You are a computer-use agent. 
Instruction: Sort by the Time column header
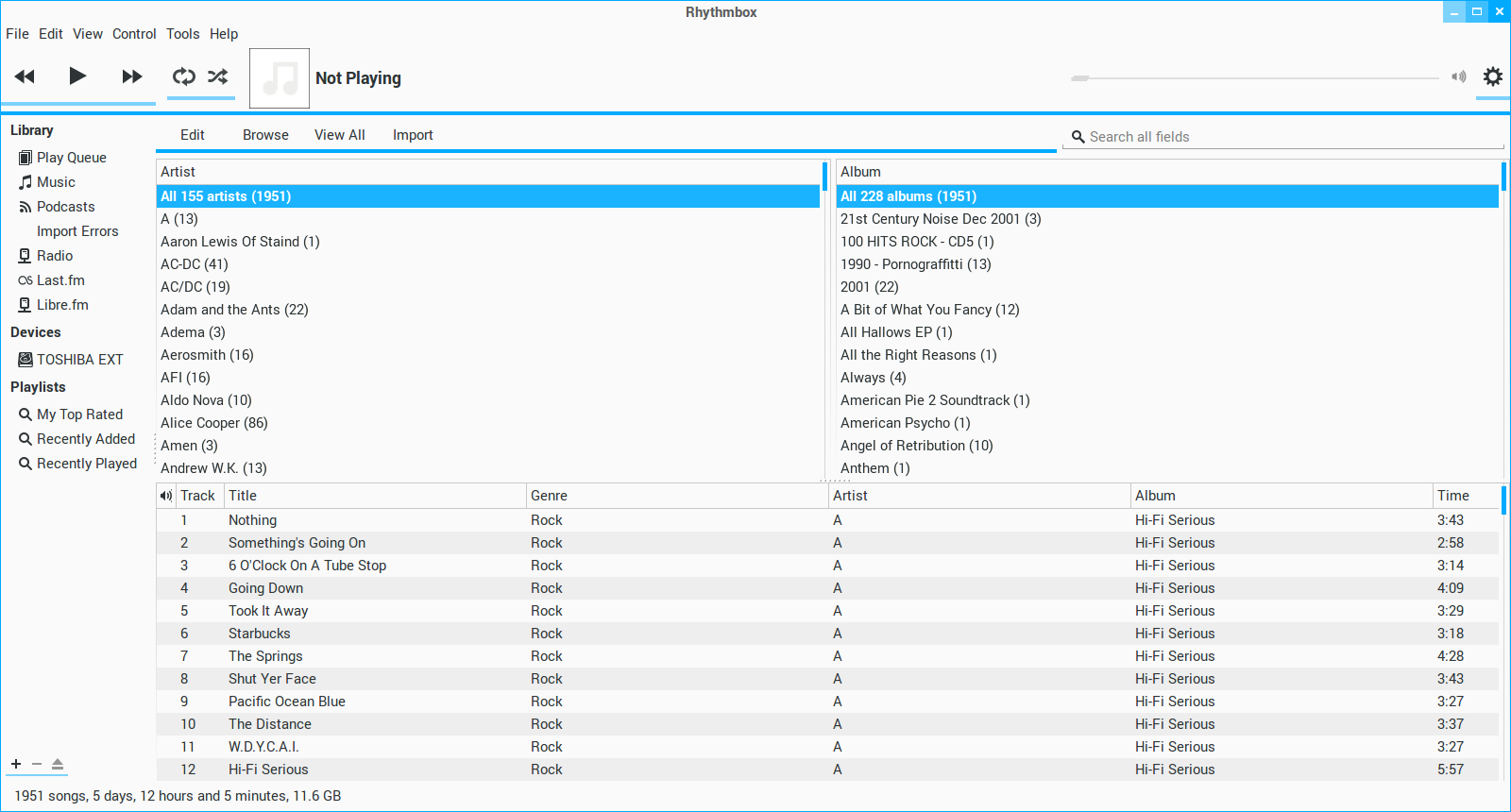1466,496
